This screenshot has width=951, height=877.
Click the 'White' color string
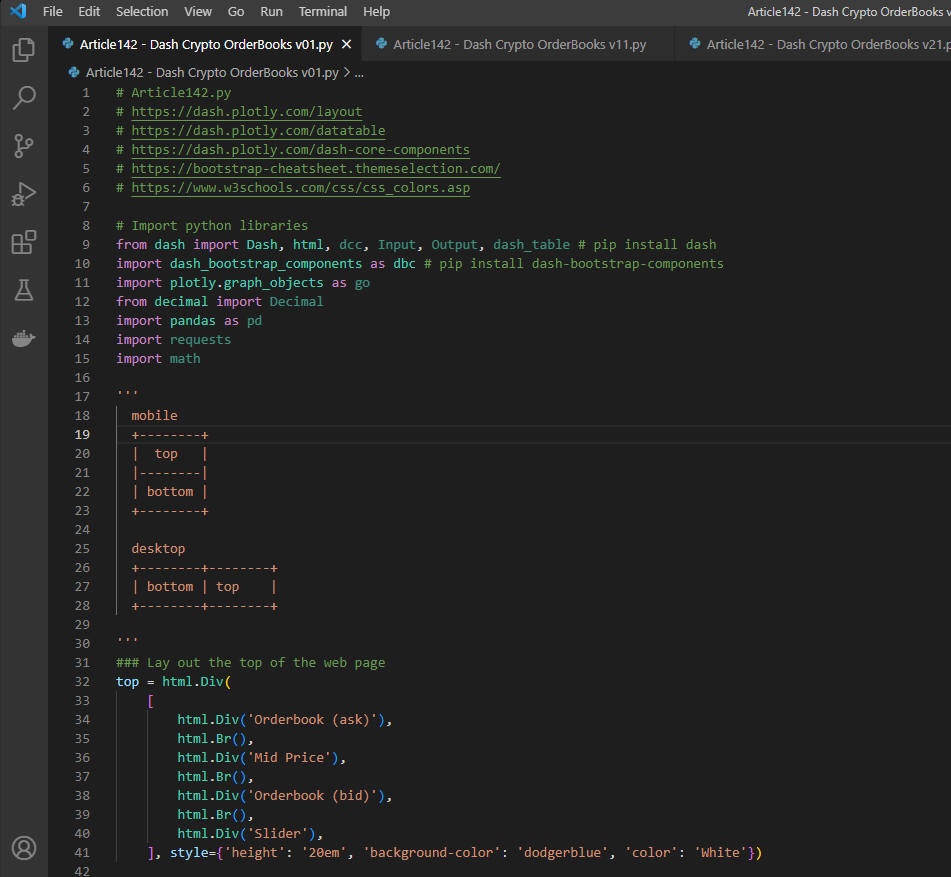720,852
